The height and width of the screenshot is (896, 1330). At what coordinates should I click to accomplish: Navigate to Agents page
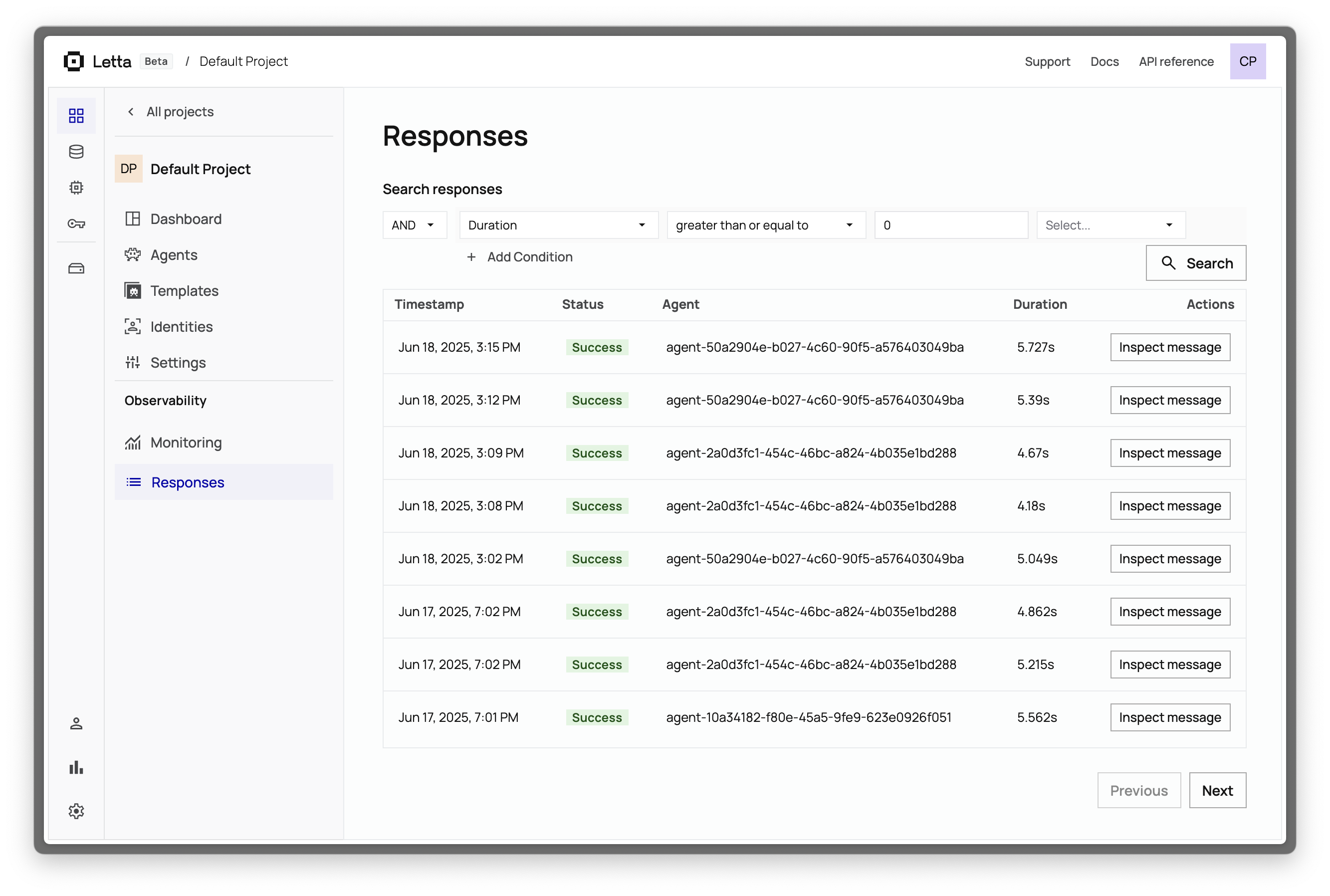[174, 255]
